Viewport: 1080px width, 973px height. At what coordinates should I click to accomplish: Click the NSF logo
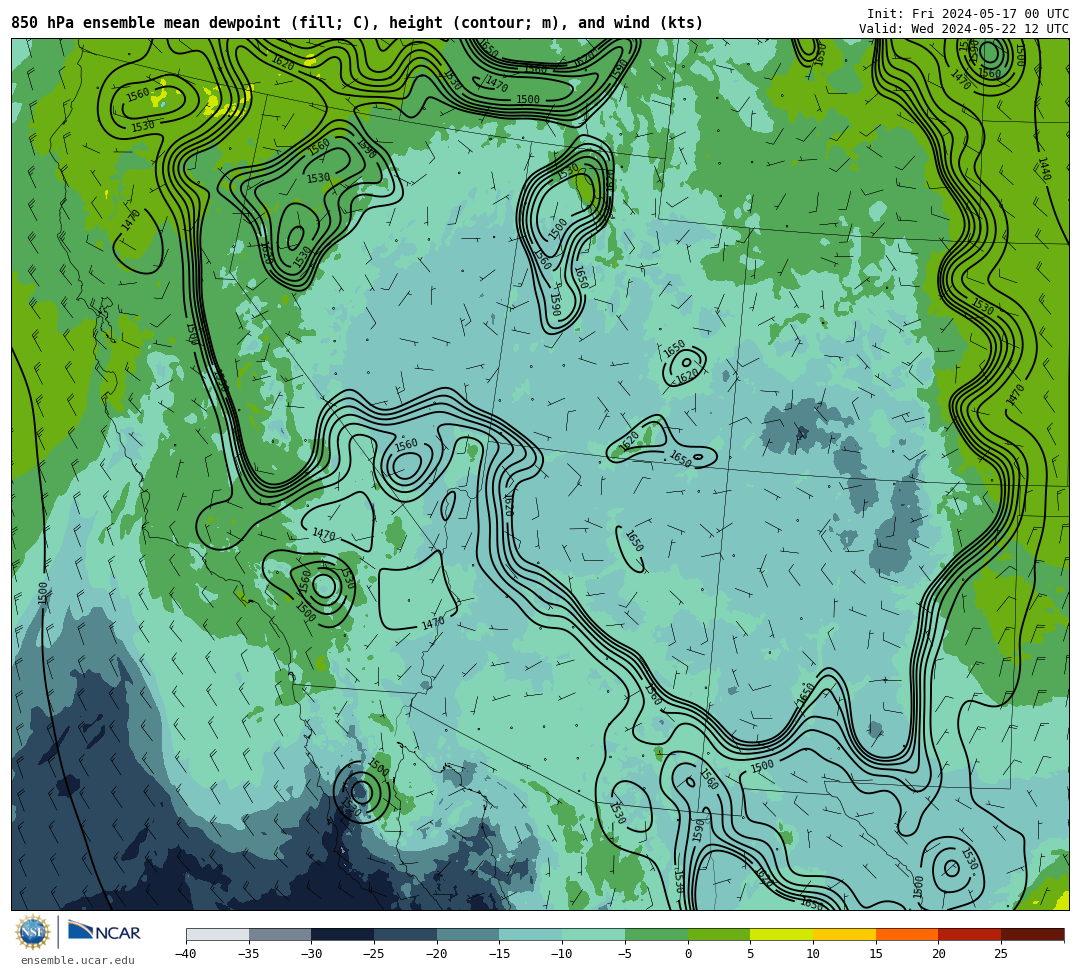(x=33, y=932)
